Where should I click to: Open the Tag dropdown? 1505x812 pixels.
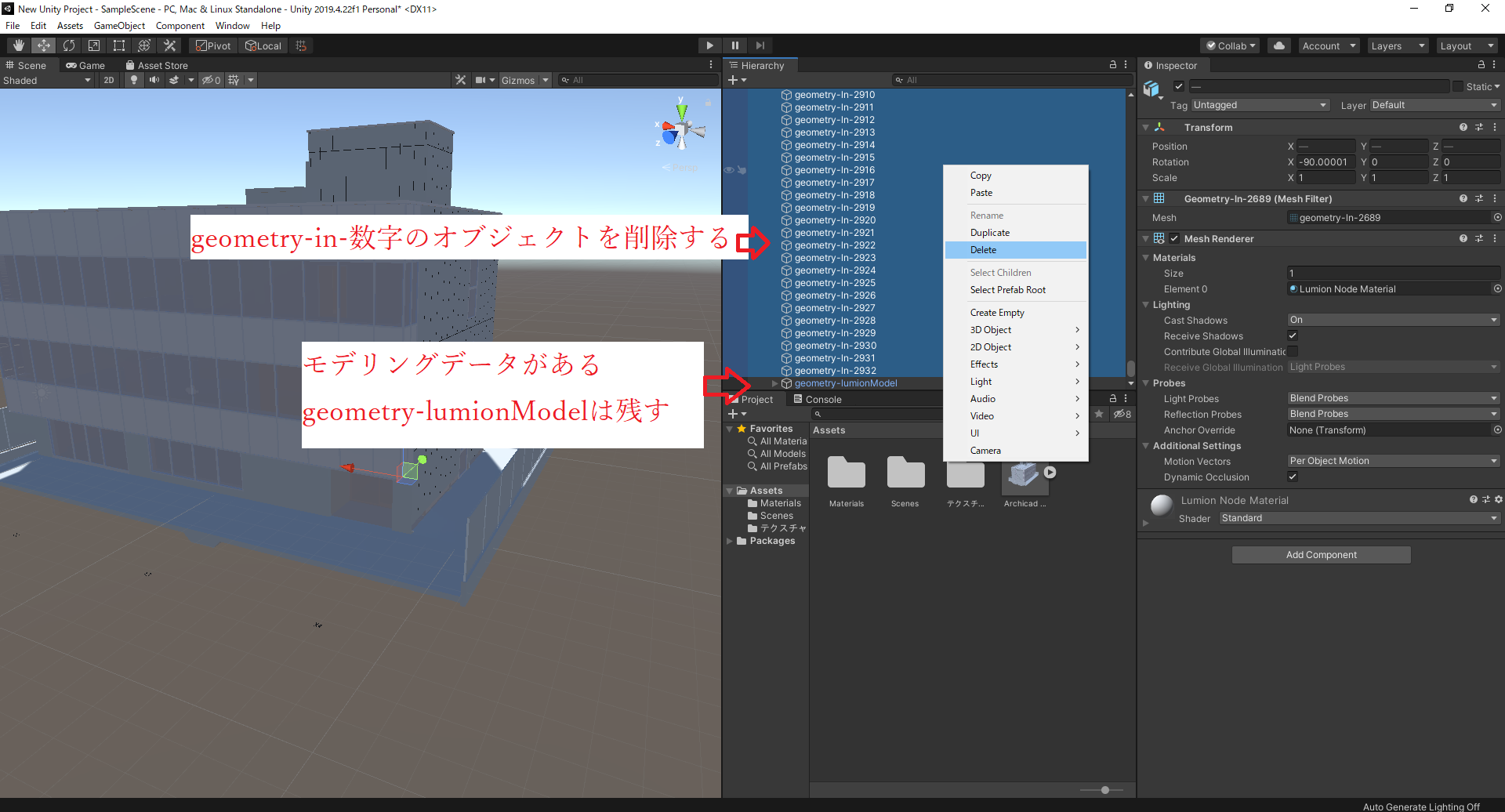pyautogui.click(x=1260, y=105)
